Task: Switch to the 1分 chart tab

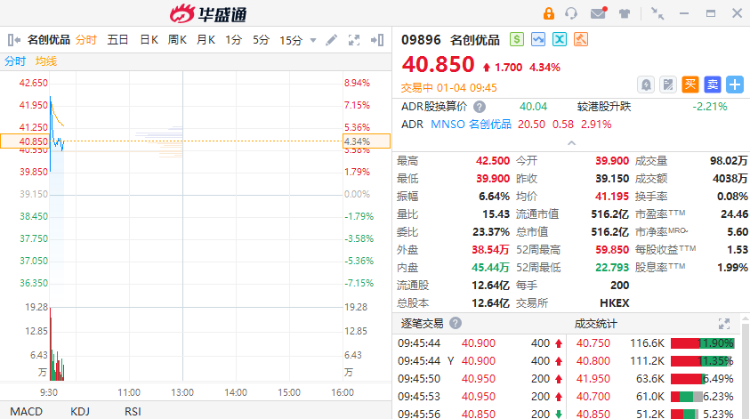Action: point(233,40)
